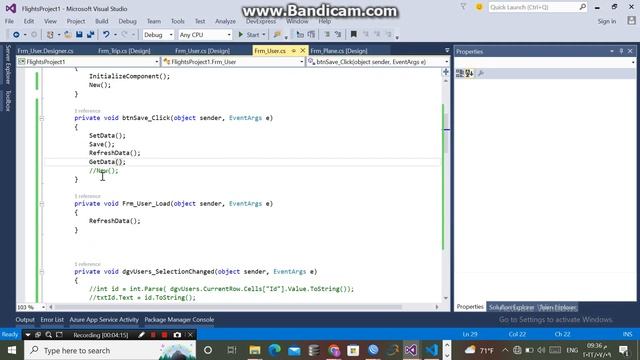Open the Analyze menu
The height and width of the screenshot is (360, 640).
point(225,21)
